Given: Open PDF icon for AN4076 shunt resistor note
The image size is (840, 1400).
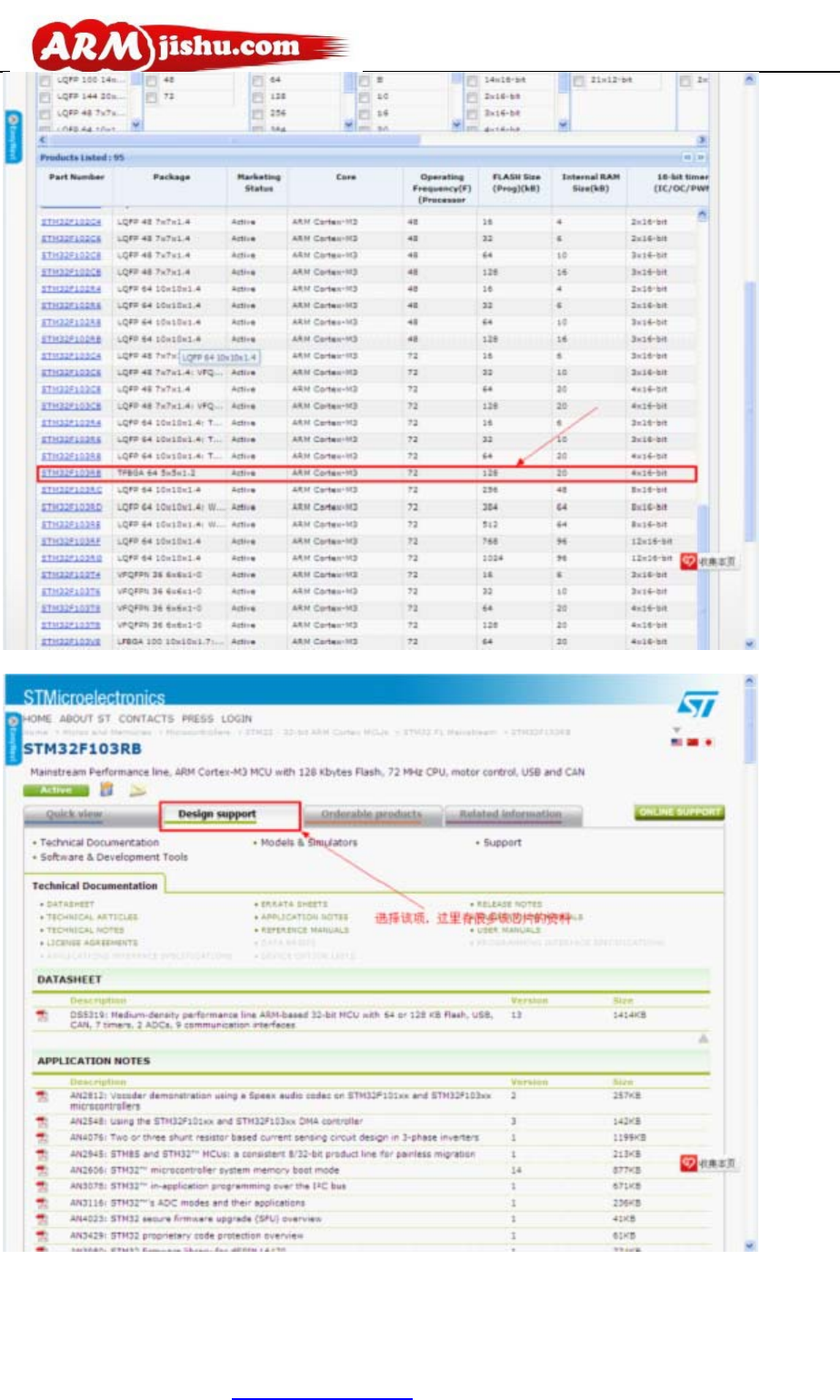Looking at the screenshot, I should click(42, 1138).
